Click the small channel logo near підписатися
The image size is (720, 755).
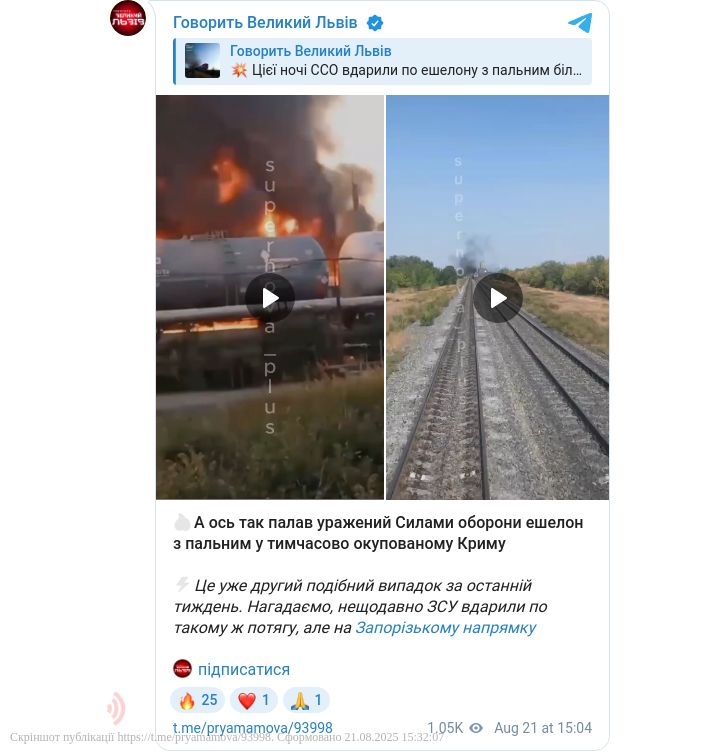tap(182, 669)
